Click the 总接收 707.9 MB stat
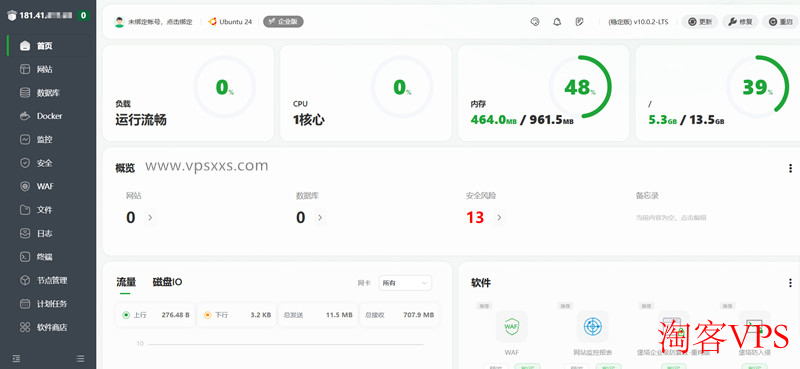The height and width of the screenshot is (369, 800). pos(399,315)
